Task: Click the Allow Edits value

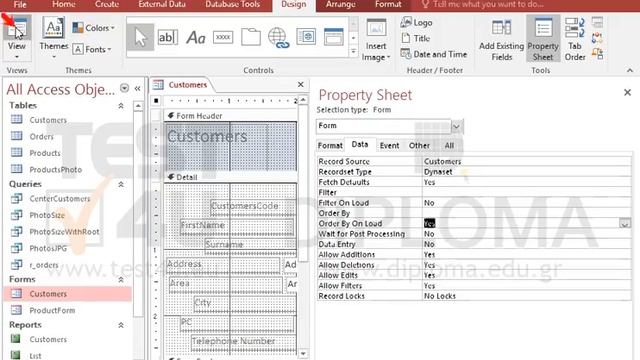Action: pyautogui.click(x=527, y=275)
